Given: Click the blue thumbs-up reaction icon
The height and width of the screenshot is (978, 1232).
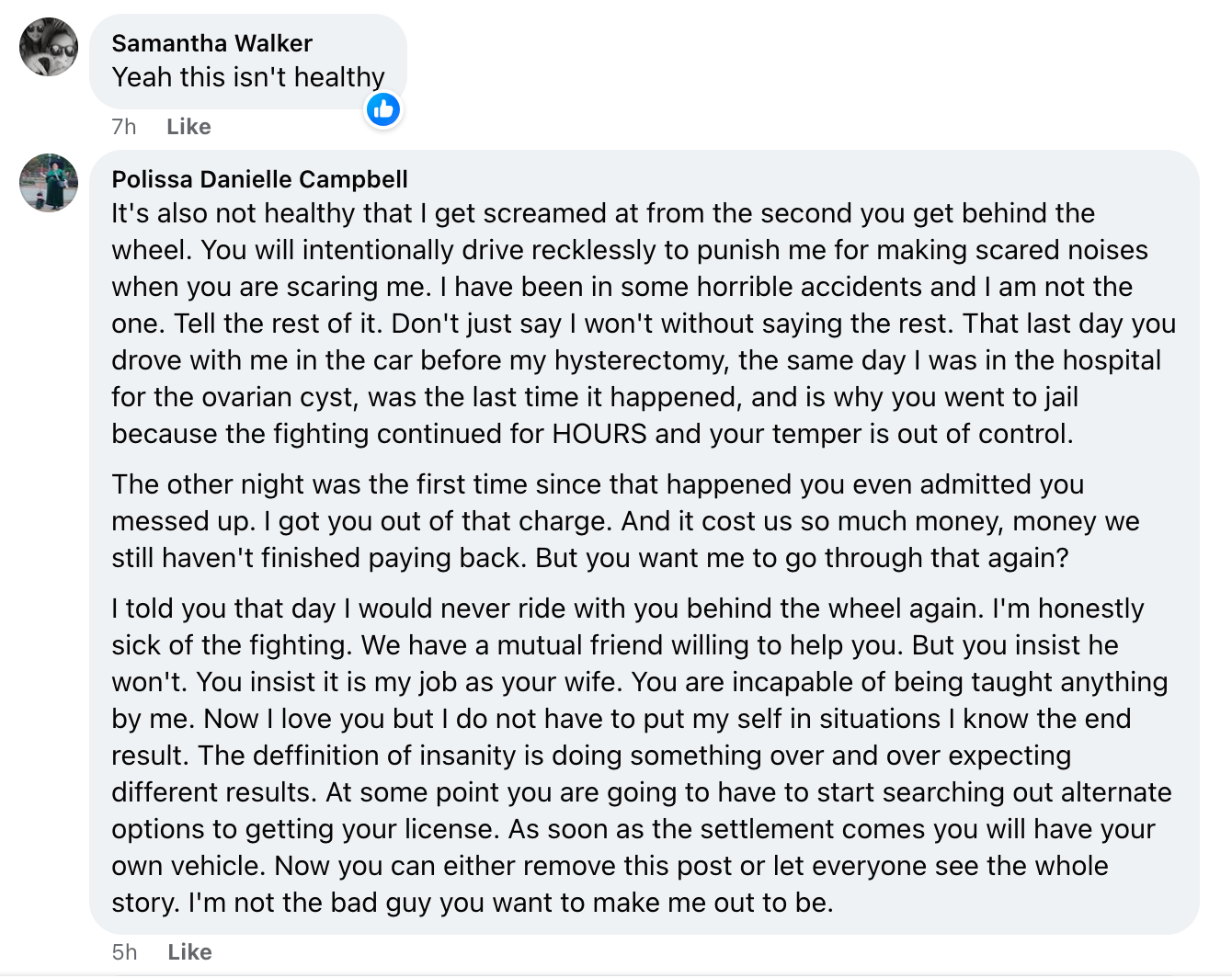Looking at the screenshot, I should [x=383, y=110].
